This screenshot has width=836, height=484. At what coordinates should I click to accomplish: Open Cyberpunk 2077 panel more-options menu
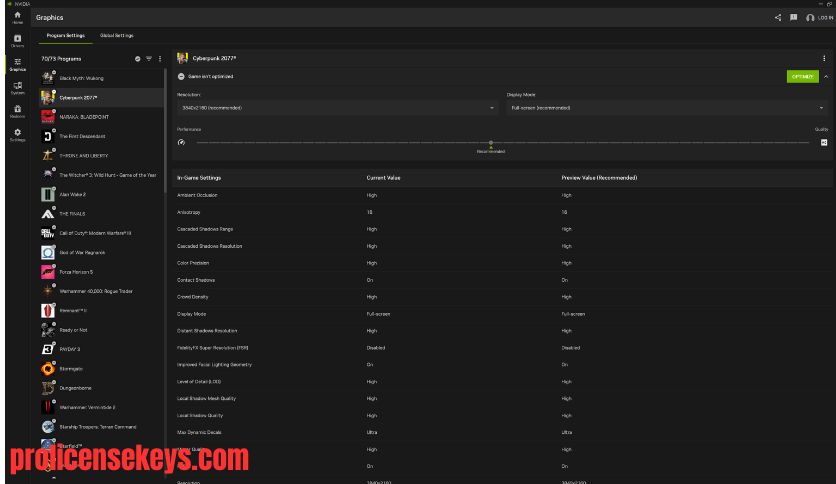[x=824, y=59]
